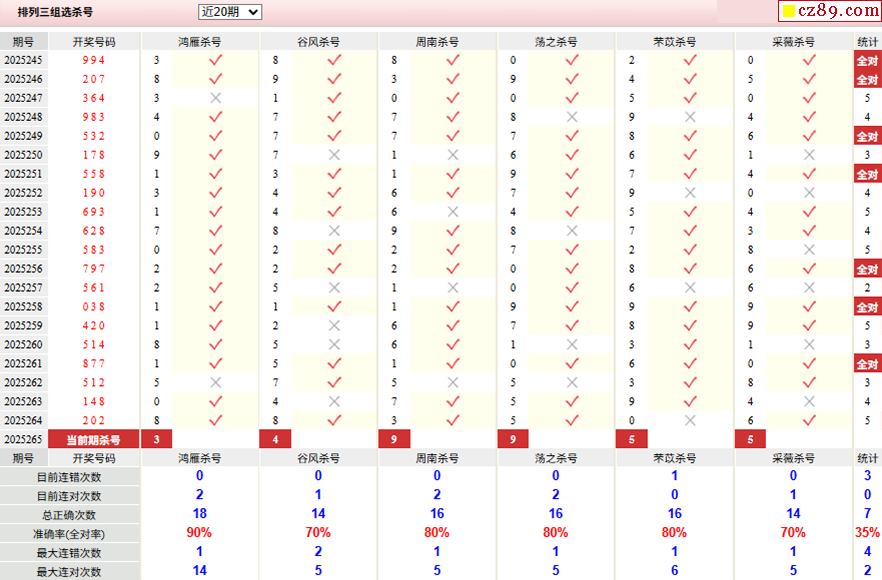Click X mark in 芣苡杀号 for period 2025264

(x=690, y=420)
